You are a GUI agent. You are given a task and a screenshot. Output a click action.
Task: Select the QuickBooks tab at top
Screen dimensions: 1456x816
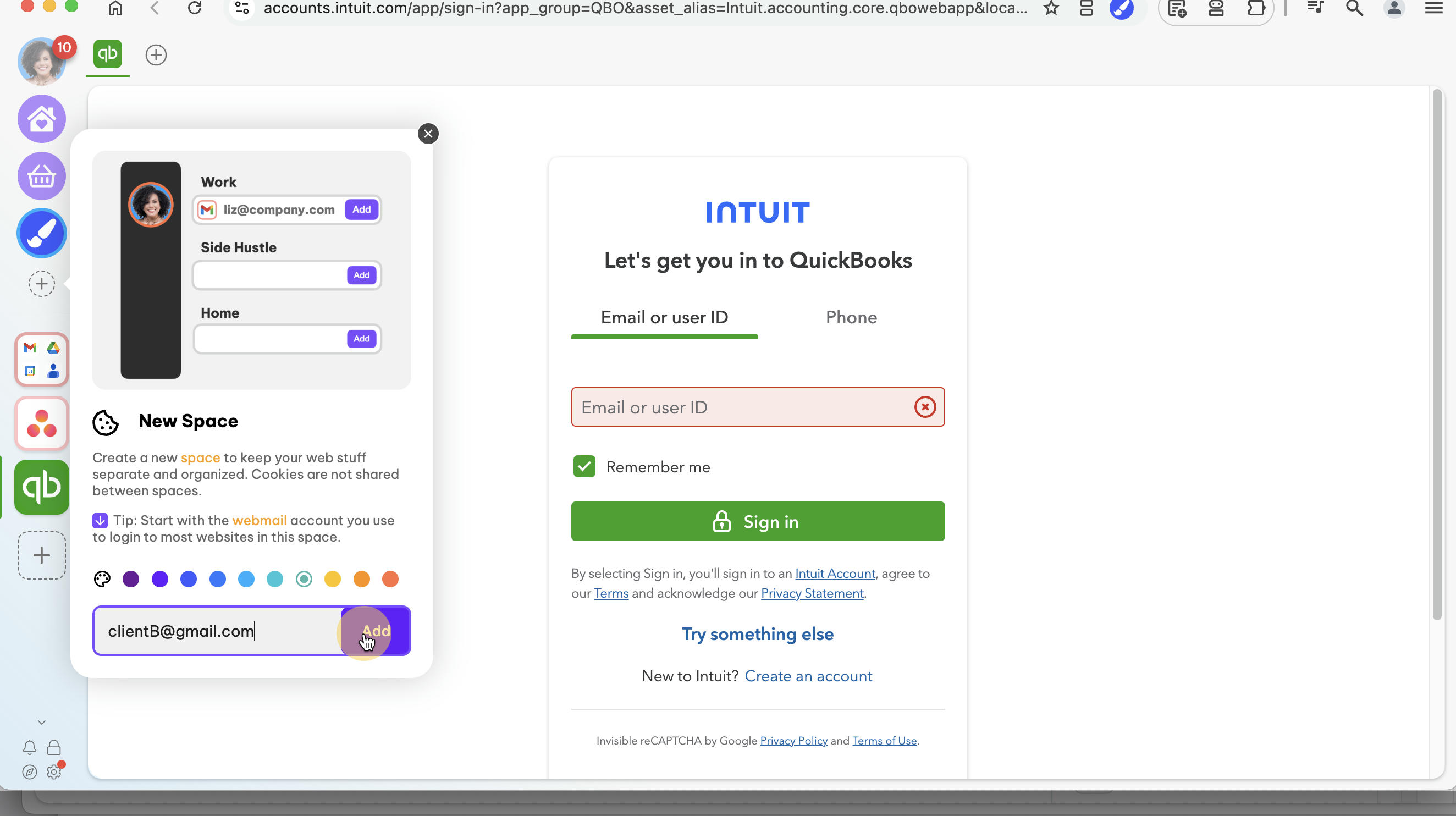[107, 55]
